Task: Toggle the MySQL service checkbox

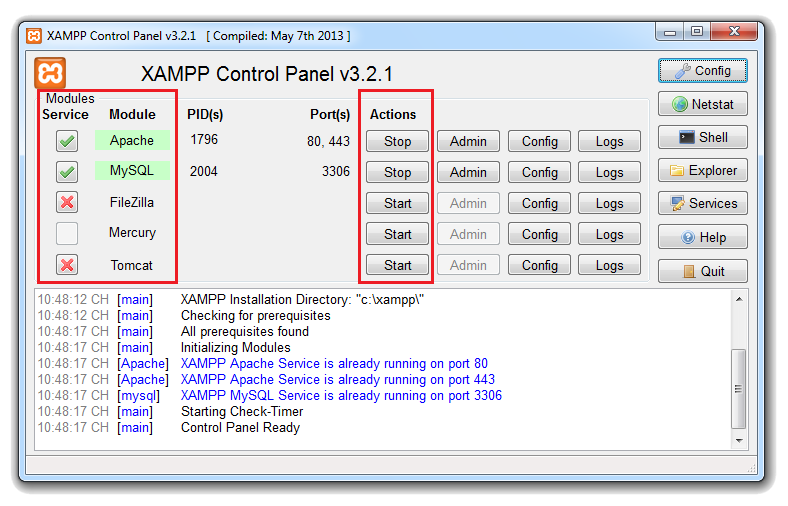Action: 67,173
